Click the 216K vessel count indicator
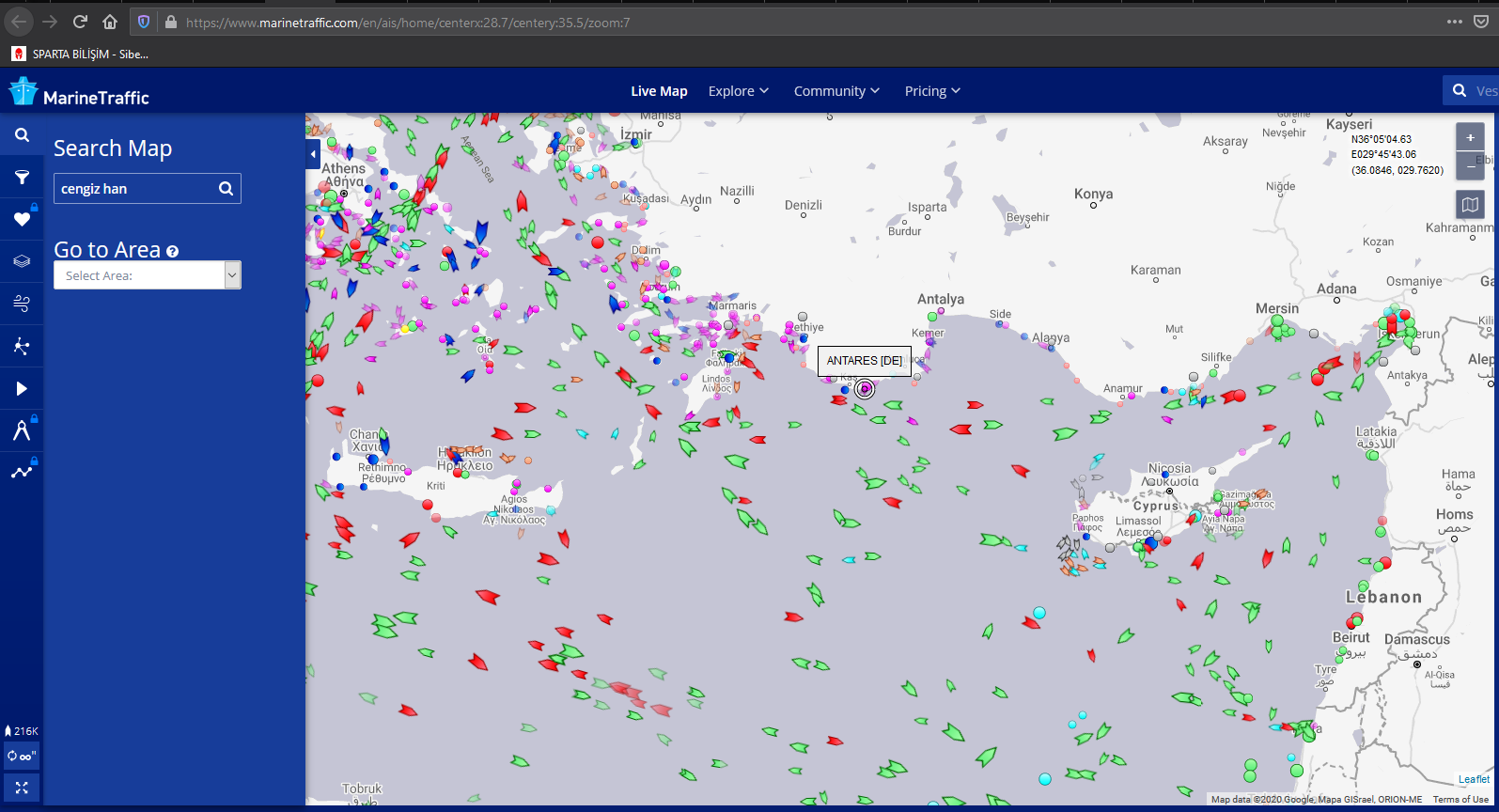 tap(22, 730)
